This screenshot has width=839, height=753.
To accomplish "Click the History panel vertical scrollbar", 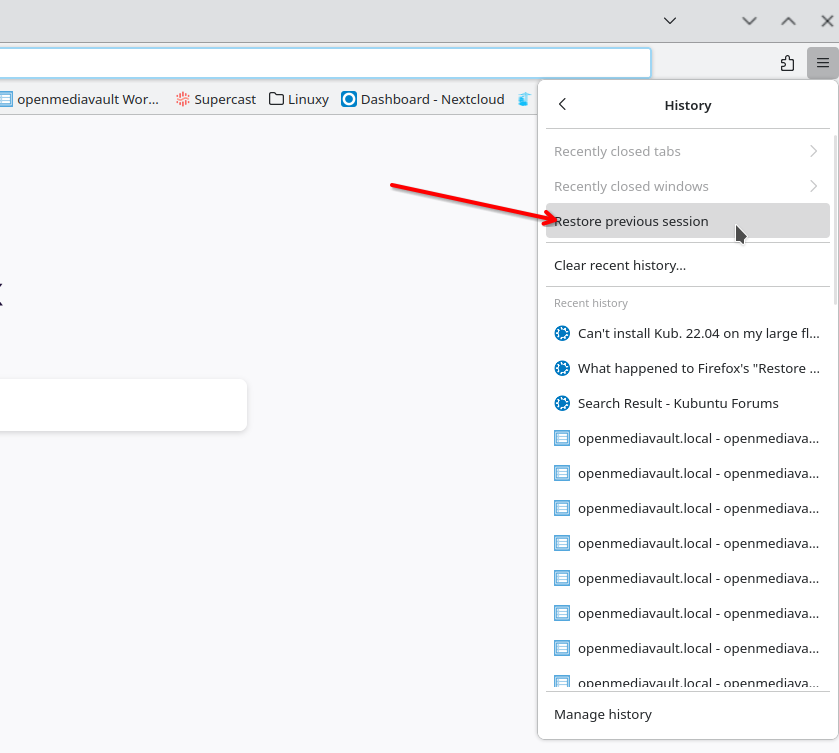I will tap(834, 215).
